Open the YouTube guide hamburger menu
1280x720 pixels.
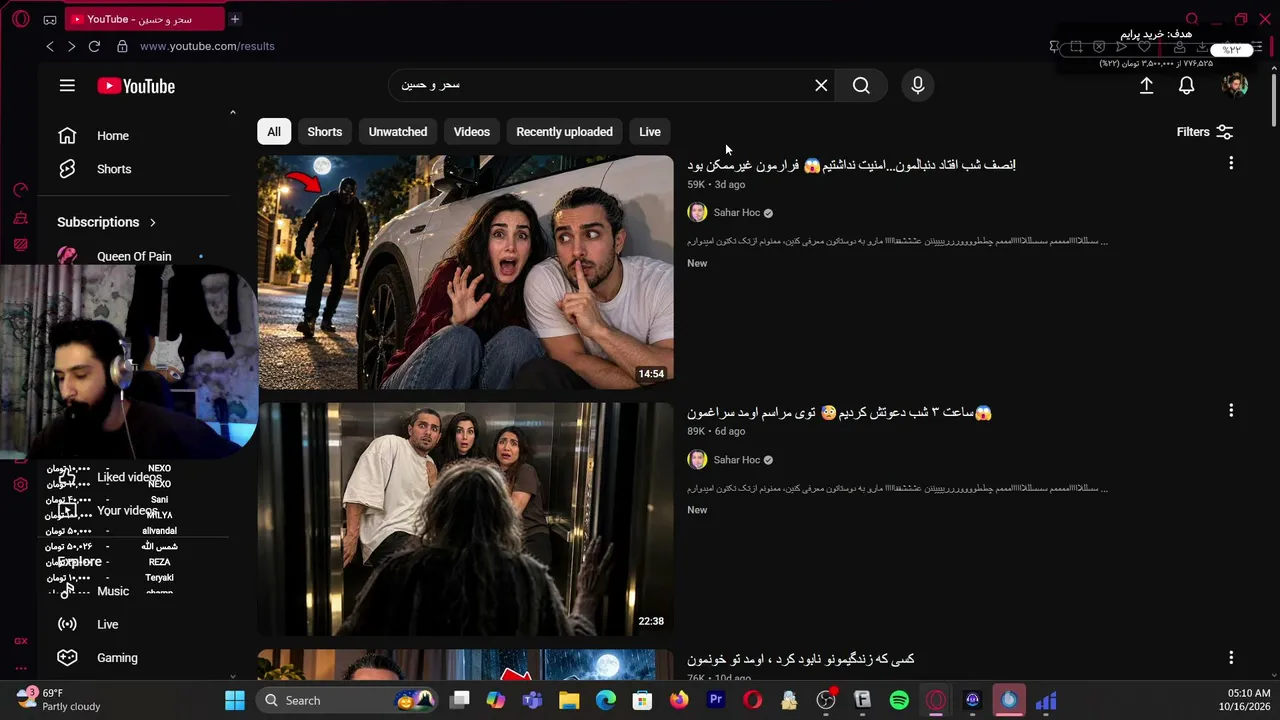point(67,86)
